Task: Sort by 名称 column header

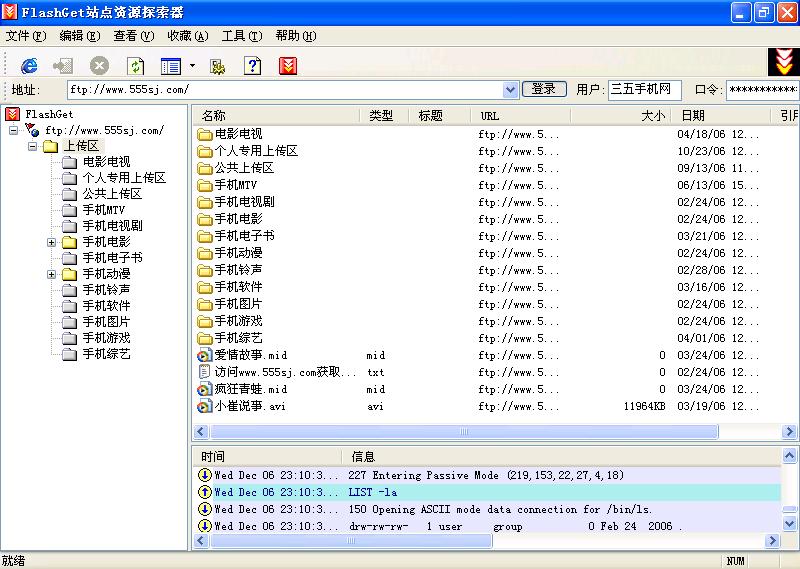Action: (x=277, y=116)
